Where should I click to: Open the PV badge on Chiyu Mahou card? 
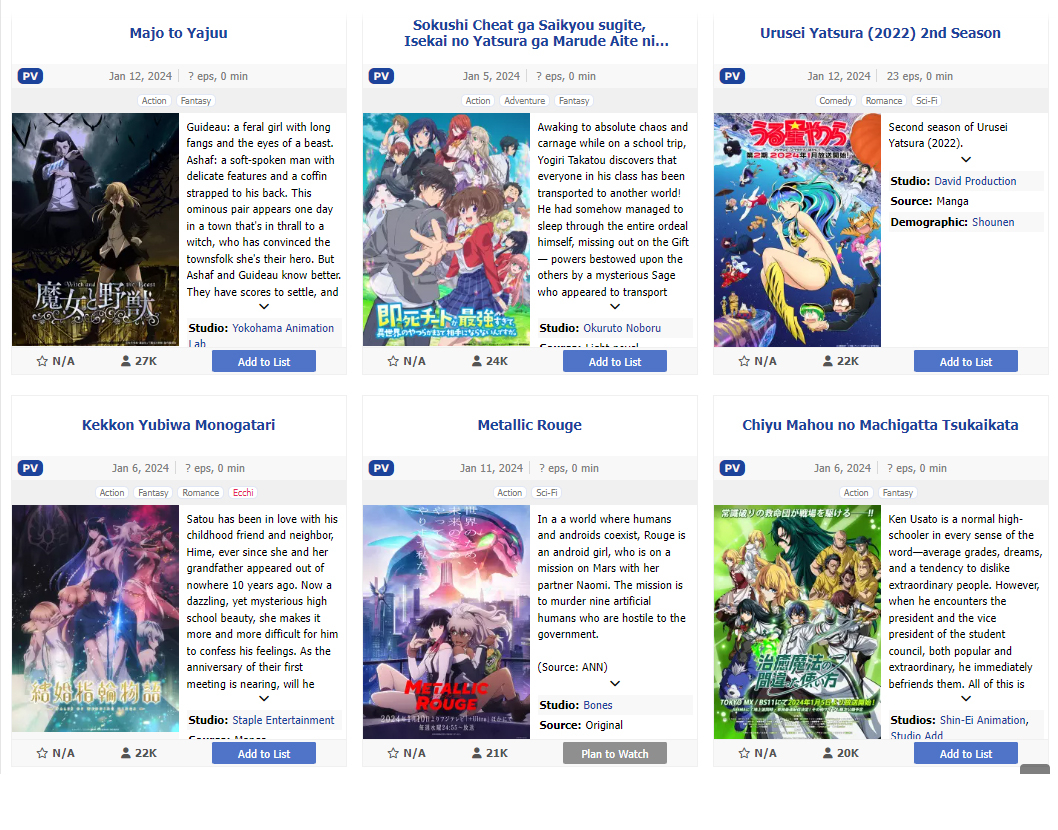coord(732,468)
